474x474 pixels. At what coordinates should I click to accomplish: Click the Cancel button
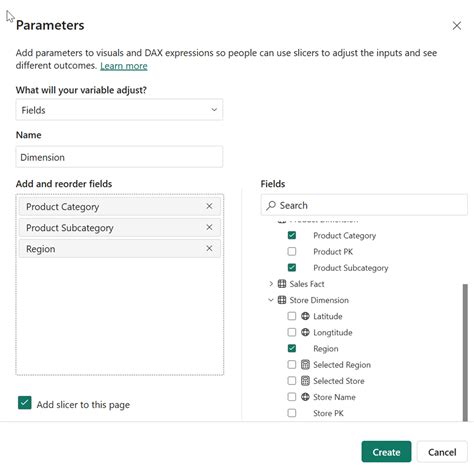[x=442, y=452]
